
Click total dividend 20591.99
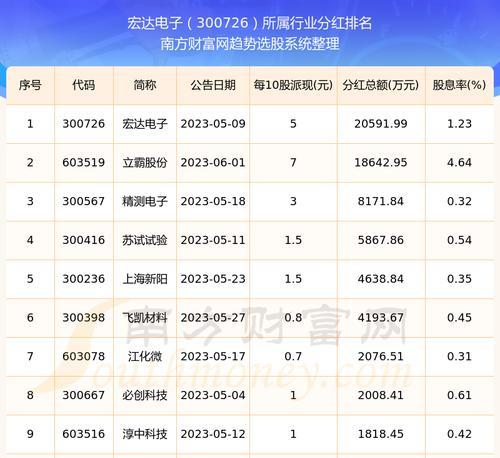381,124
